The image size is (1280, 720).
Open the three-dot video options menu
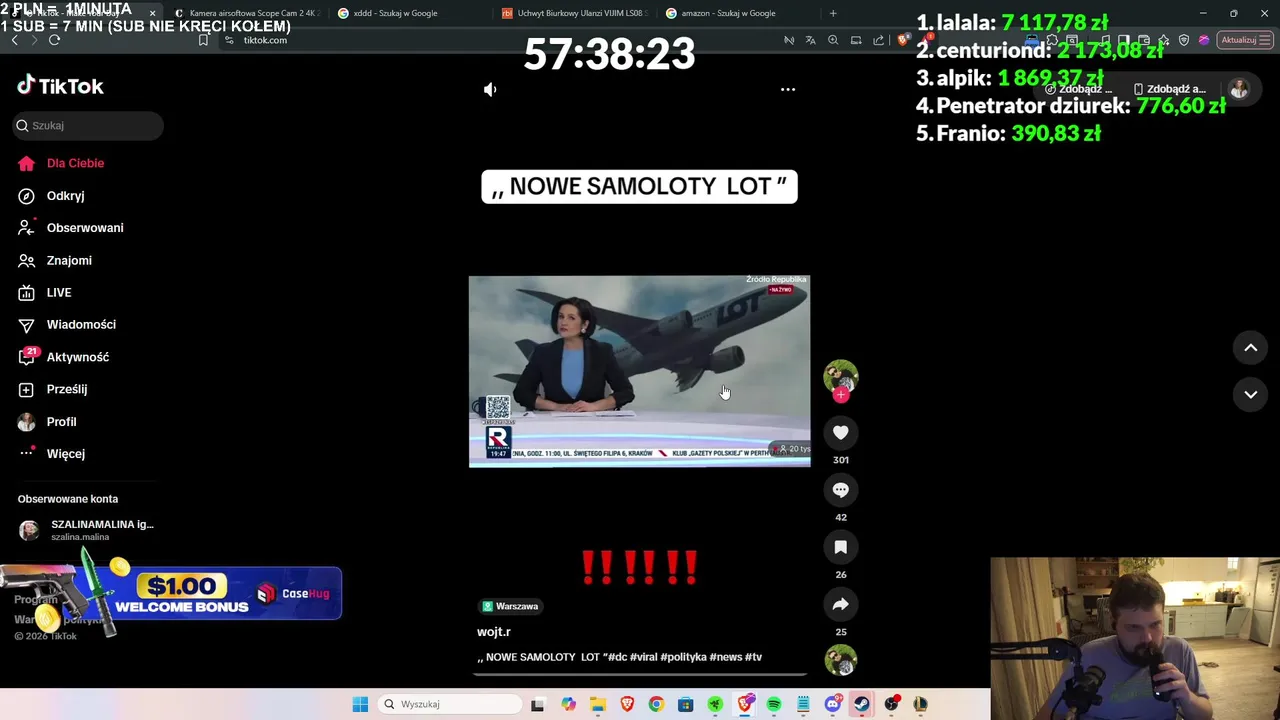pyautogui.click(x=788, y=89)
